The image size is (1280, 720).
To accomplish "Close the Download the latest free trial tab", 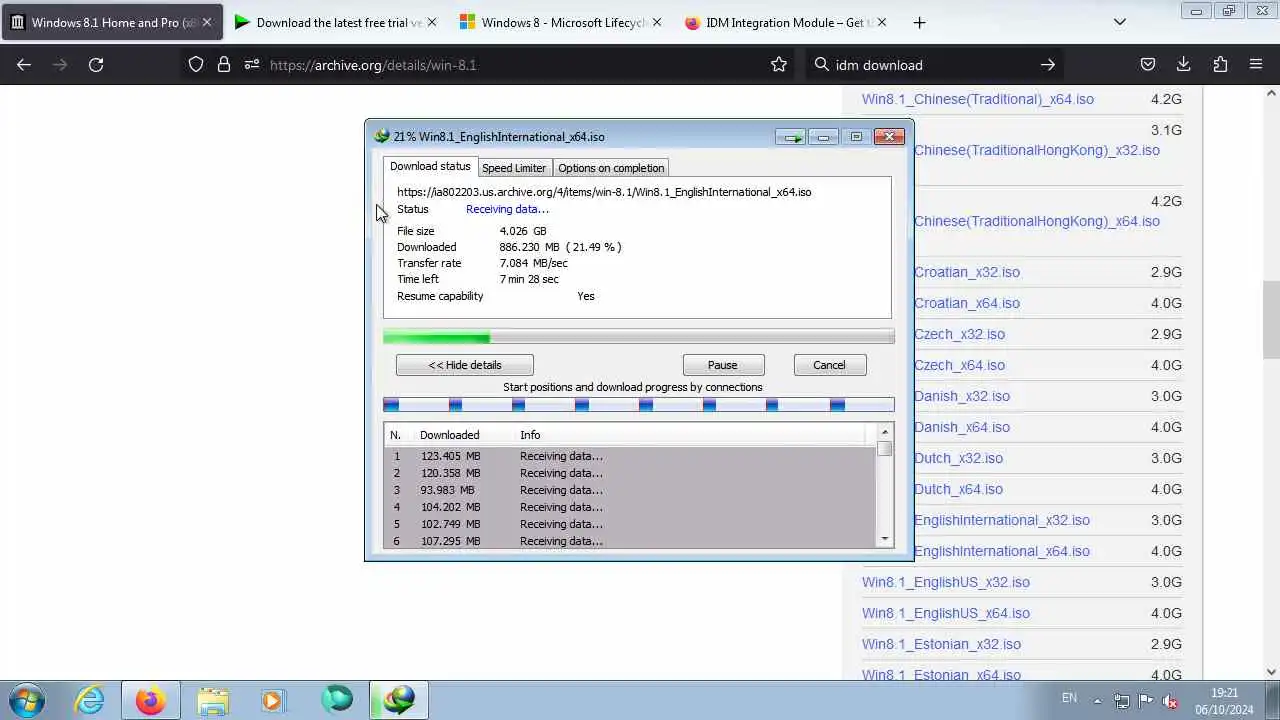I will tap(432, 22).
